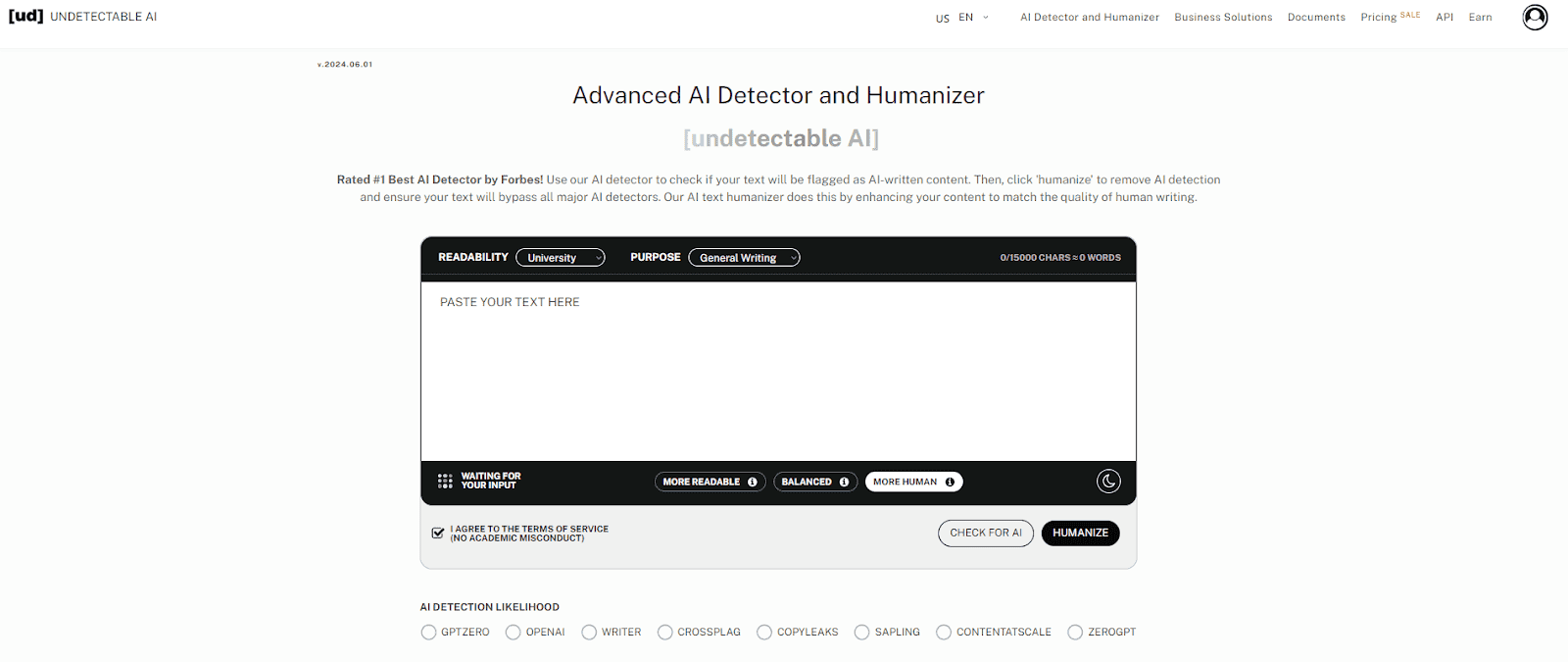Click the grid dots status icon

pyautogui.click(x=445, y=481)
